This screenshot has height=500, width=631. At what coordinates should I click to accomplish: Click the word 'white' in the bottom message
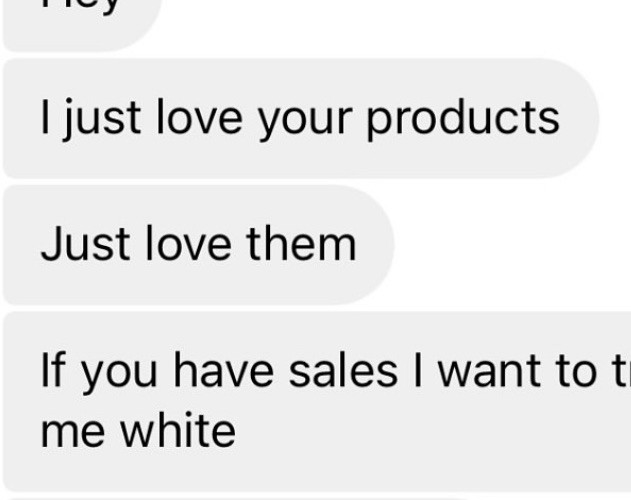[x=178, y=430]
